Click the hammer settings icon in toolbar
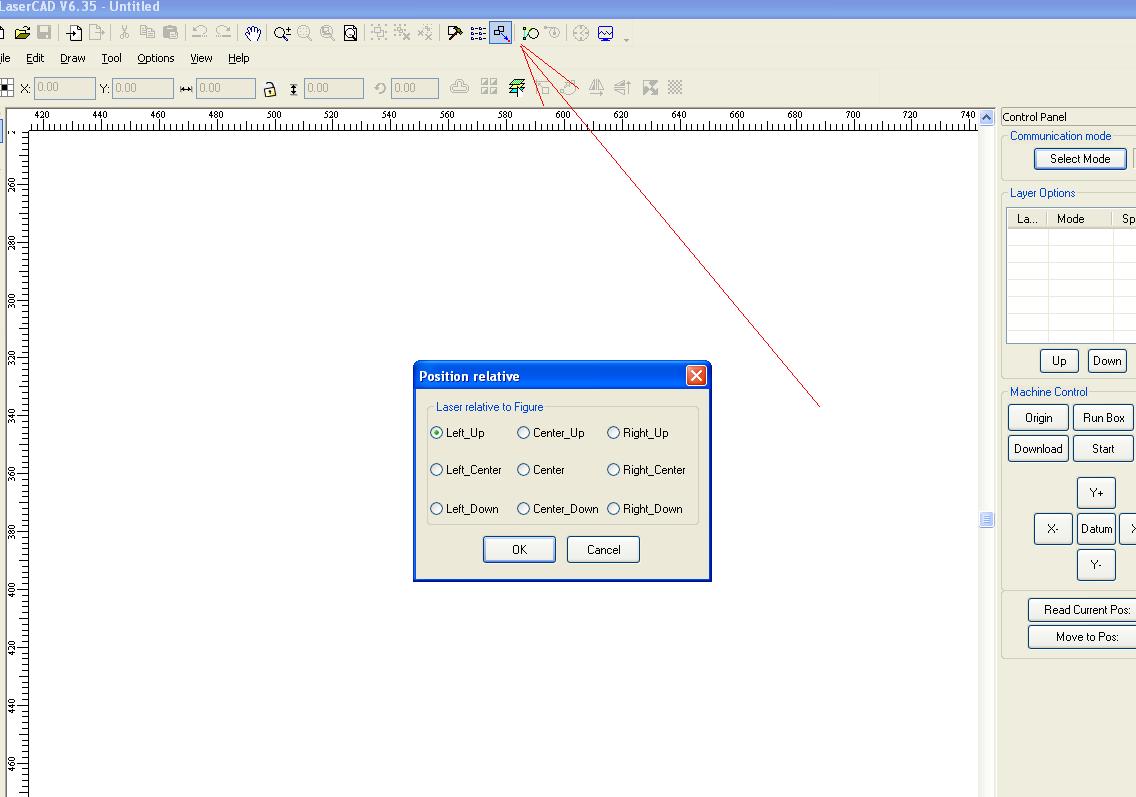1136x797 pixels. (455, 33)
